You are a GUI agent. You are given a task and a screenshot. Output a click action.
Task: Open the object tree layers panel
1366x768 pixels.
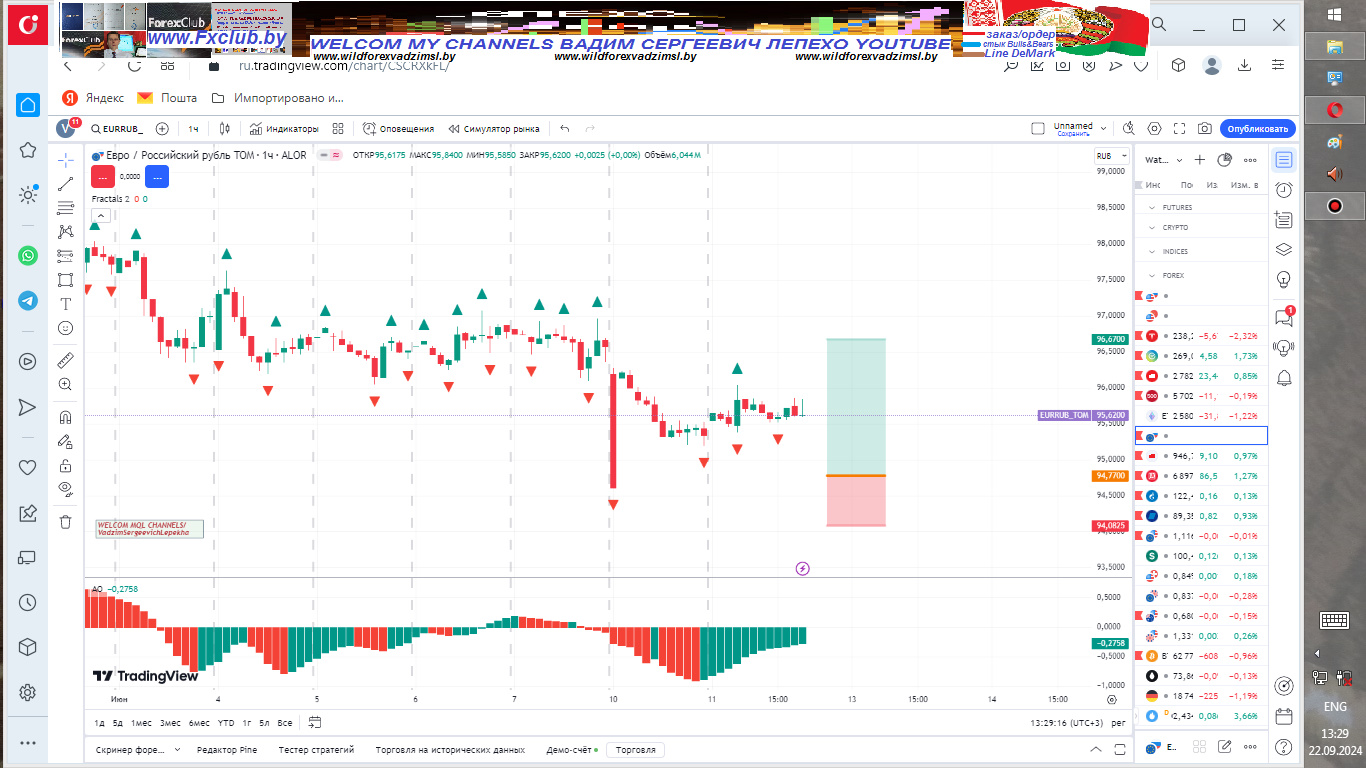(1284, 250)
